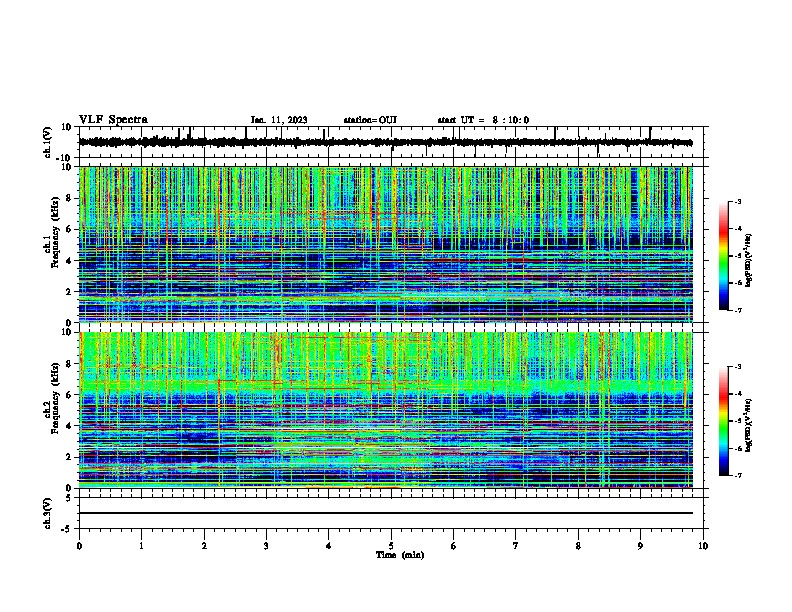Image resolution: width=792 pixels, height=612 pixels.
Task: Click the "-5" label on ch.2 colorbar
Action: 737,421
